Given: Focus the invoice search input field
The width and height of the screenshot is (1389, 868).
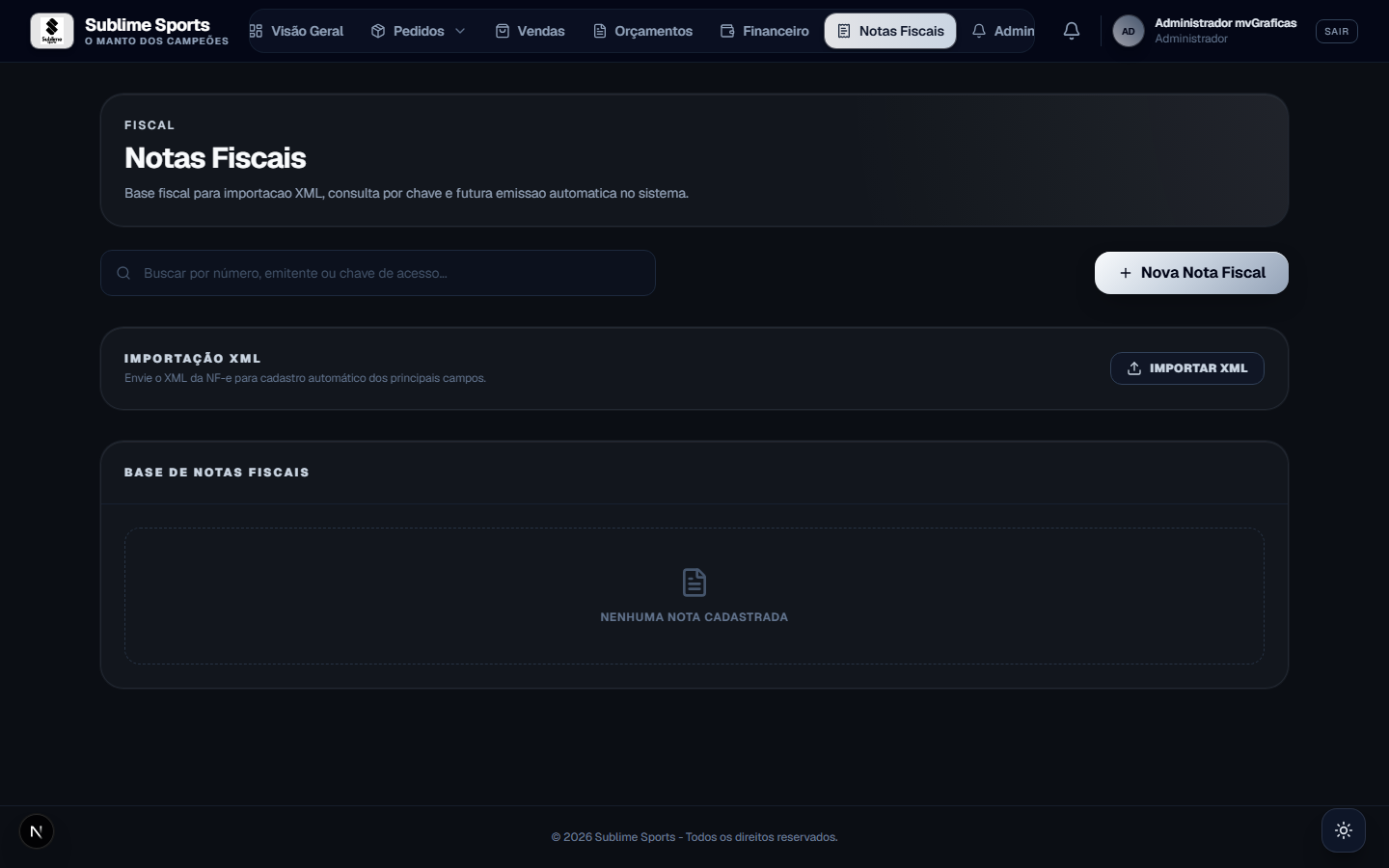Looking at the screenshot, I should click(378, 273).
